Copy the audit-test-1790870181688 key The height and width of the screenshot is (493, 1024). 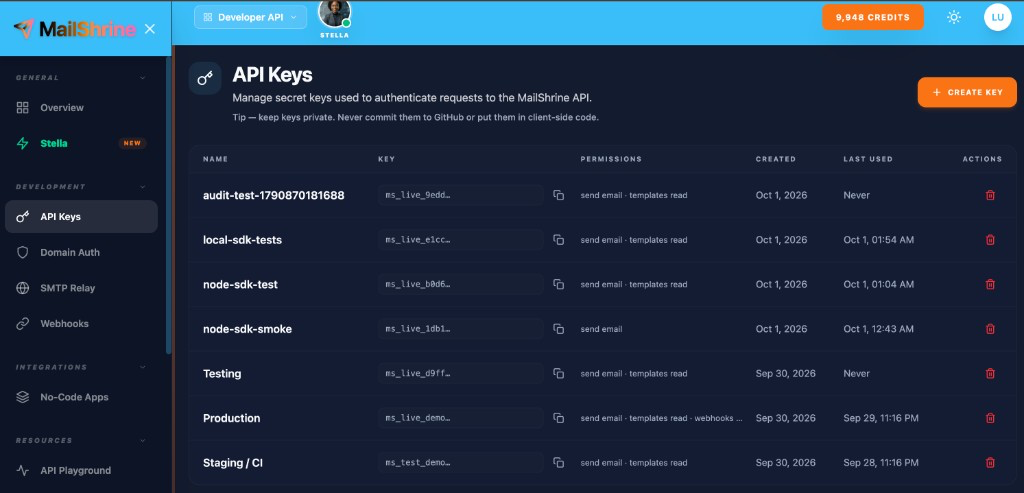(x=558, y=195)
